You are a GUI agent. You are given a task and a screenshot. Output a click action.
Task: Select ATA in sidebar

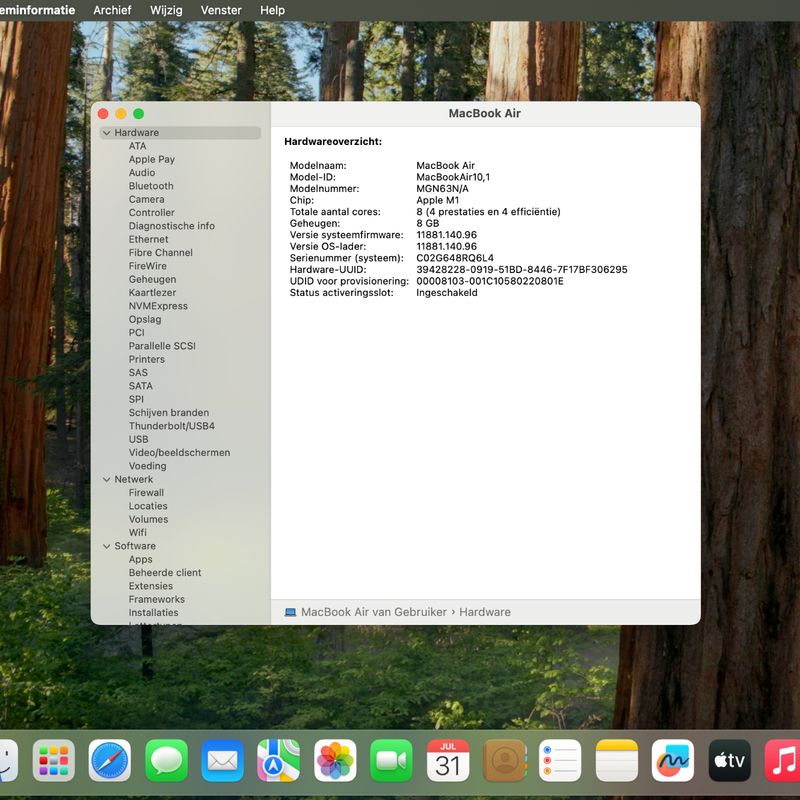click(x=137, y=146)
